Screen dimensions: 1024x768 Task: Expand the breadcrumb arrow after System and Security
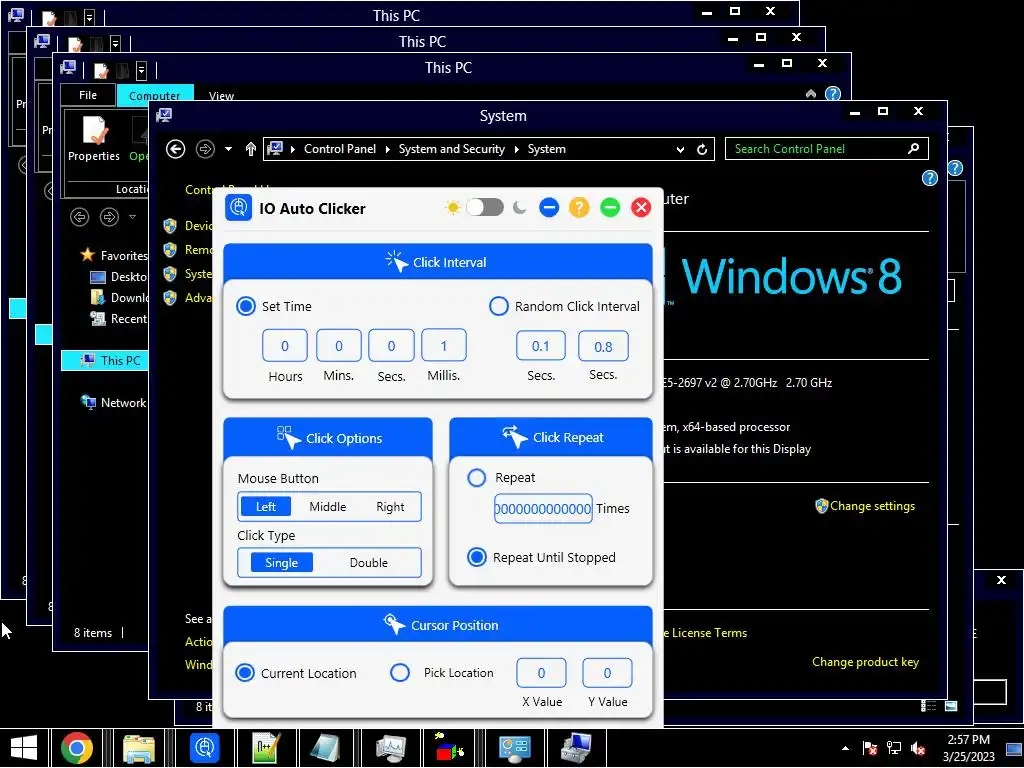tap(517, 149)
